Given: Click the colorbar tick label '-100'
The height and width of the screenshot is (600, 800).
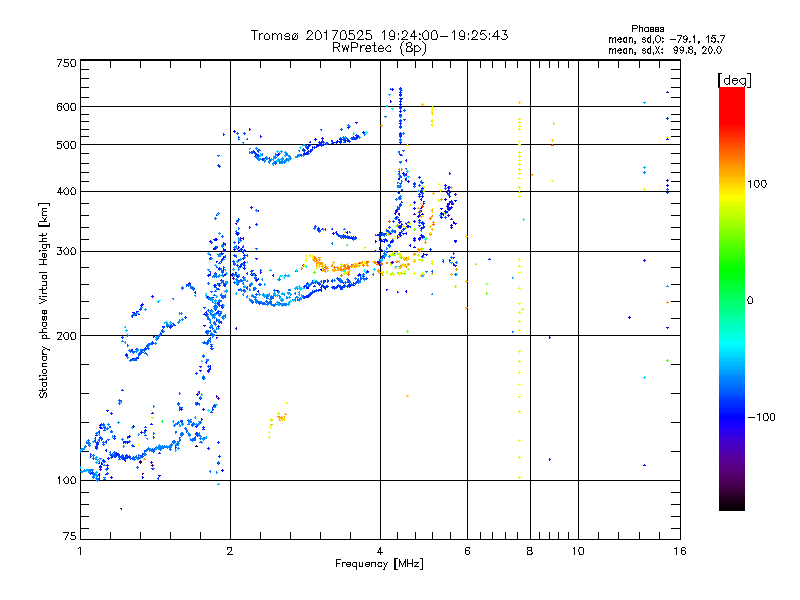Looking at the screenshot, I should point(761,417).
